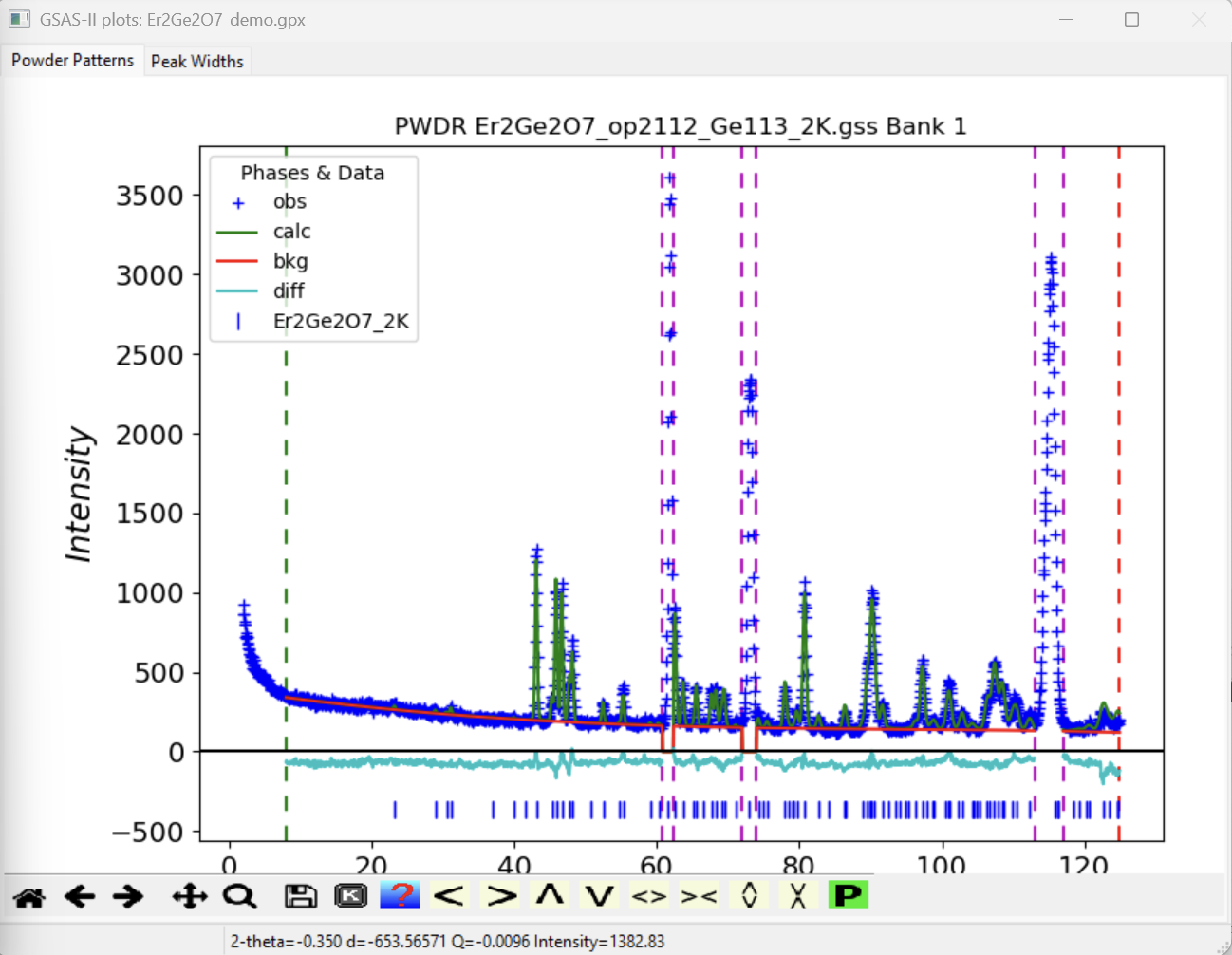Image resolution: width=1232 pixels, height=955 pixels.
Task: Click 'bkg' entry in the legend
Action: tap(290, 261)
